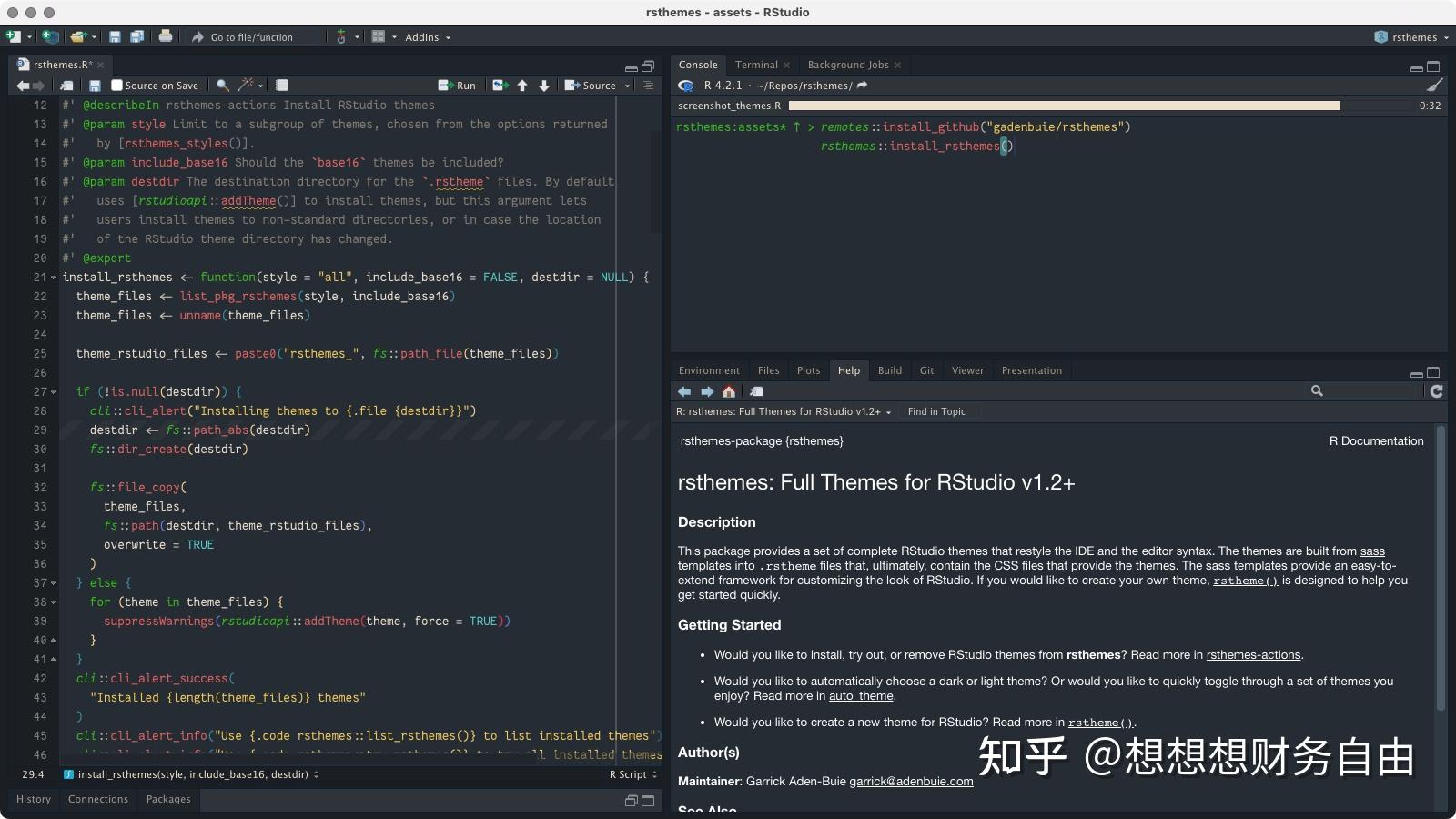Open the Source options dropdown arrow

(x=627, y=86)
